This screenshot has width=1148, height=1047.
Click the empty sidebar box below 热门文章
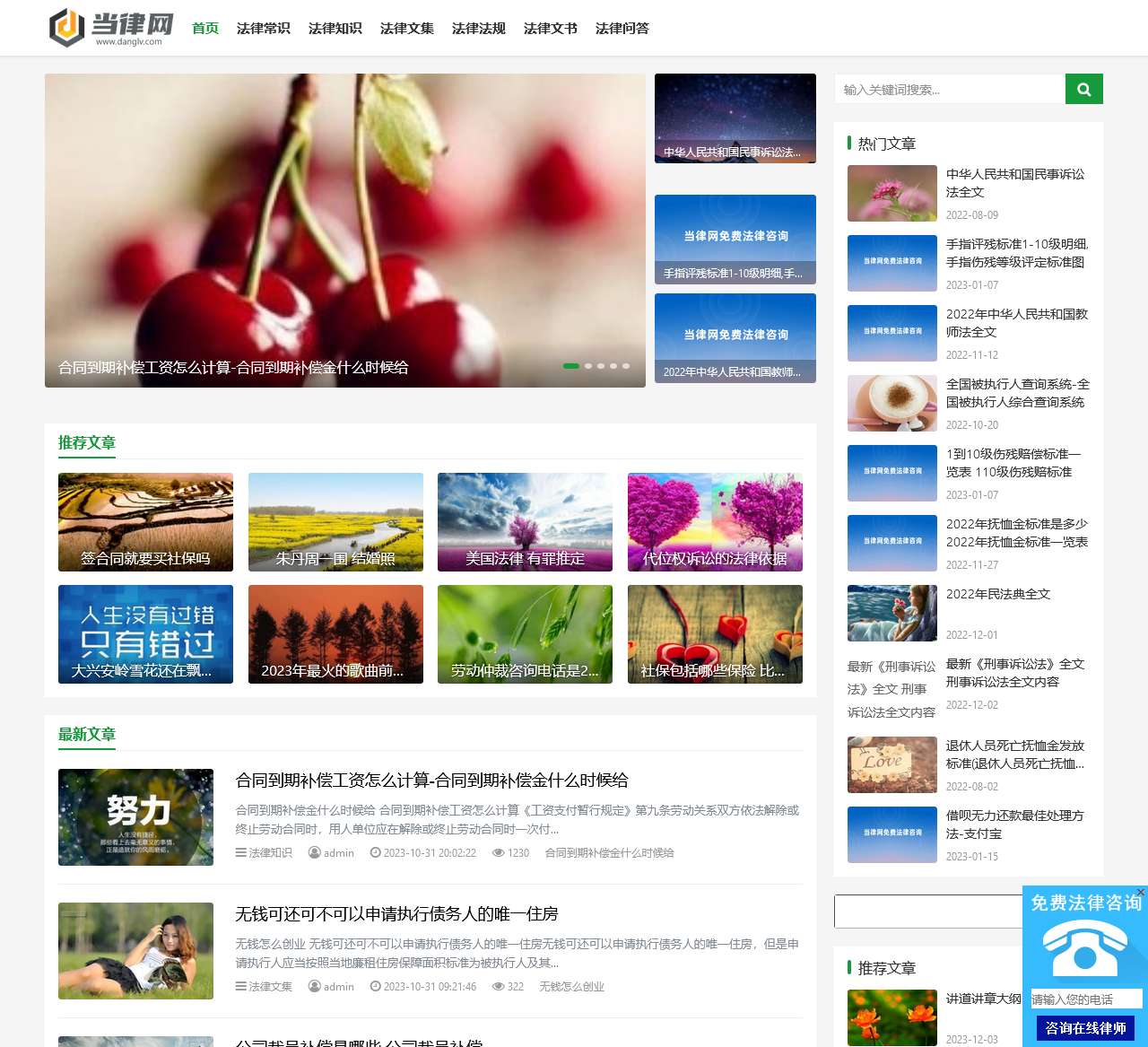click(x=928, y=912)
